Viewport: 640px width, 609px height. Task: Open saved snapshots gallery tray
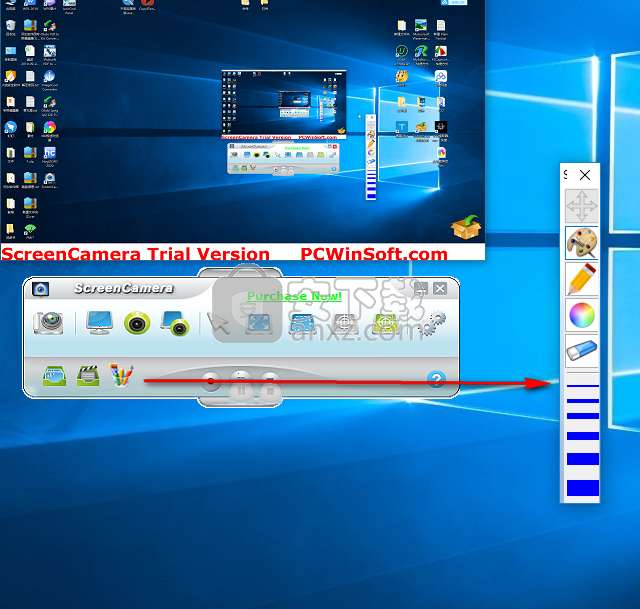(54, 376)
